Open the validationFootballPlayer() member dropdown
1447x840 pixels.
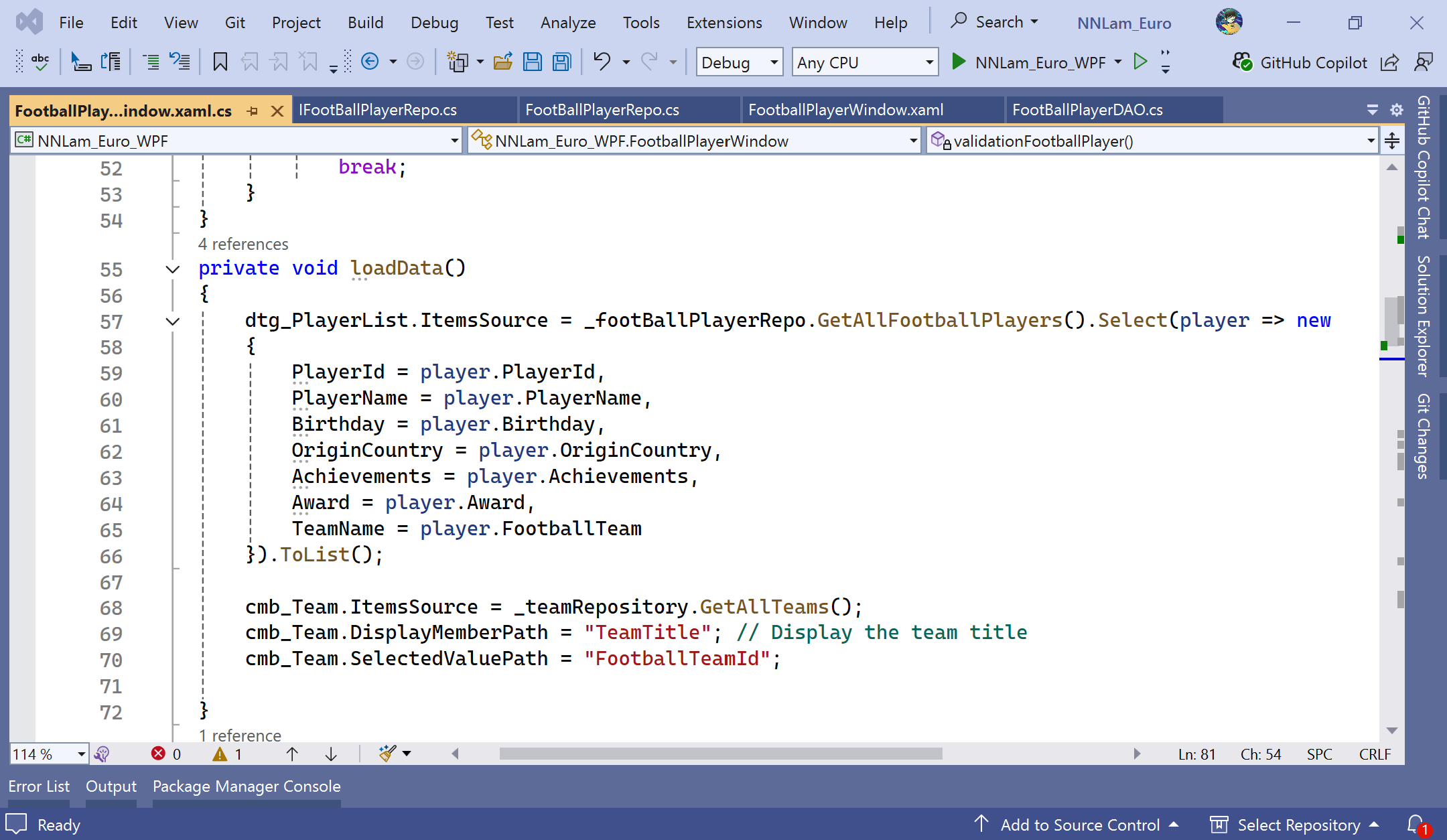pyautogui.click(x=1152, y=141)
